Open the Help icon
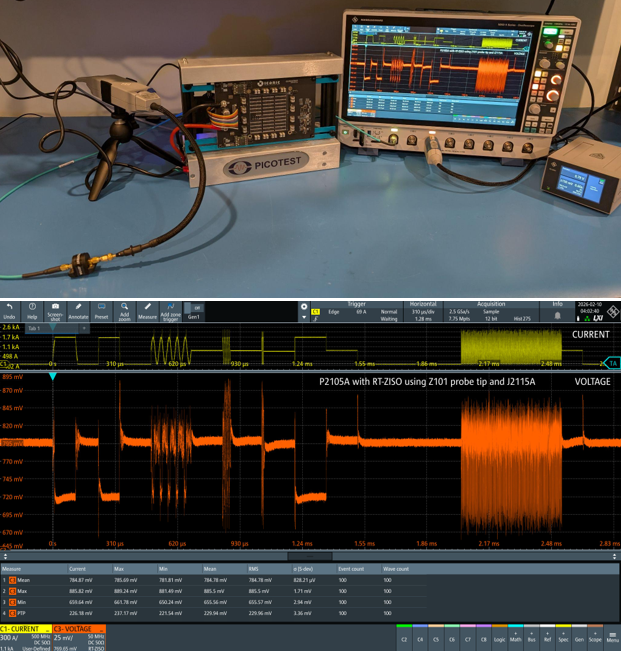Screen dimensions: 621x651 point(32,310)
